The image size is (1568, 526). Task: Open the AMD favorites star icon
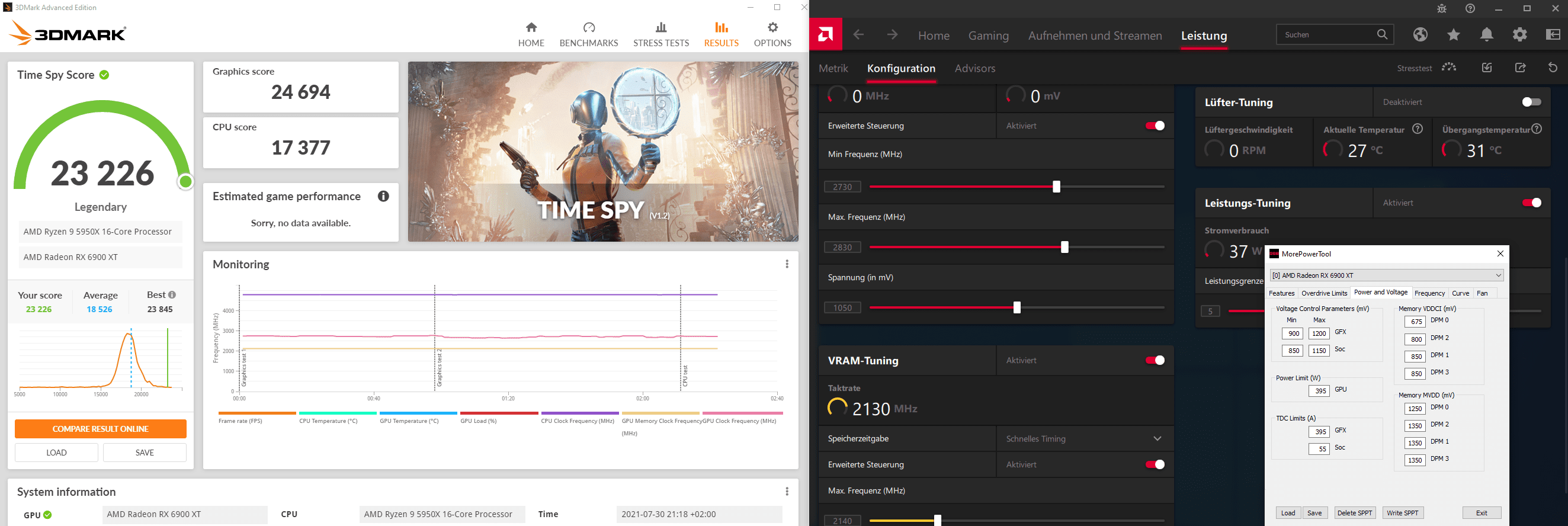pyautogui.click(x=1454, y=35)
